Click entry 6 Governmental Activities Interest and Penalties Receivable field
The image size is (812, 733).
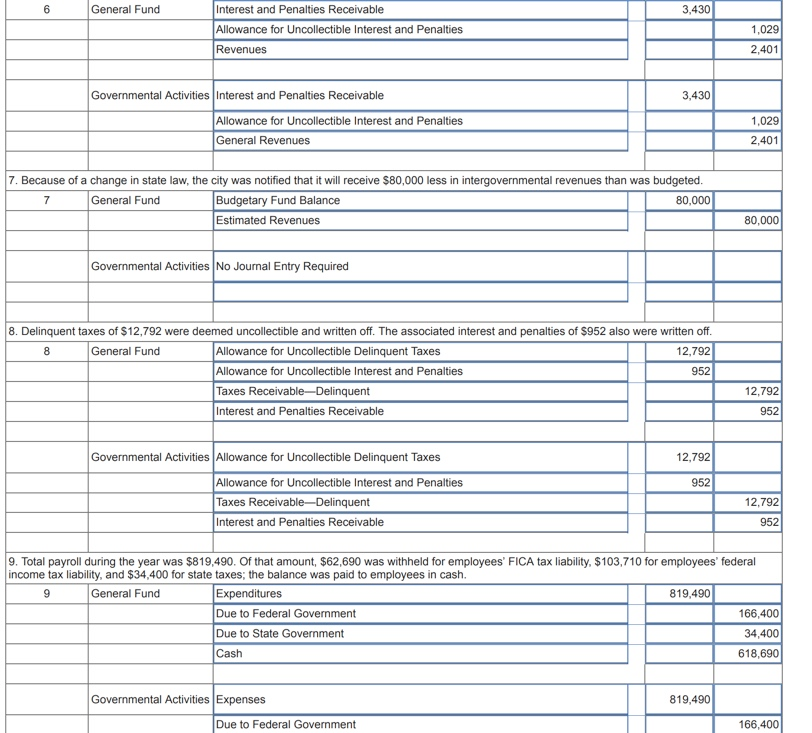420,95
